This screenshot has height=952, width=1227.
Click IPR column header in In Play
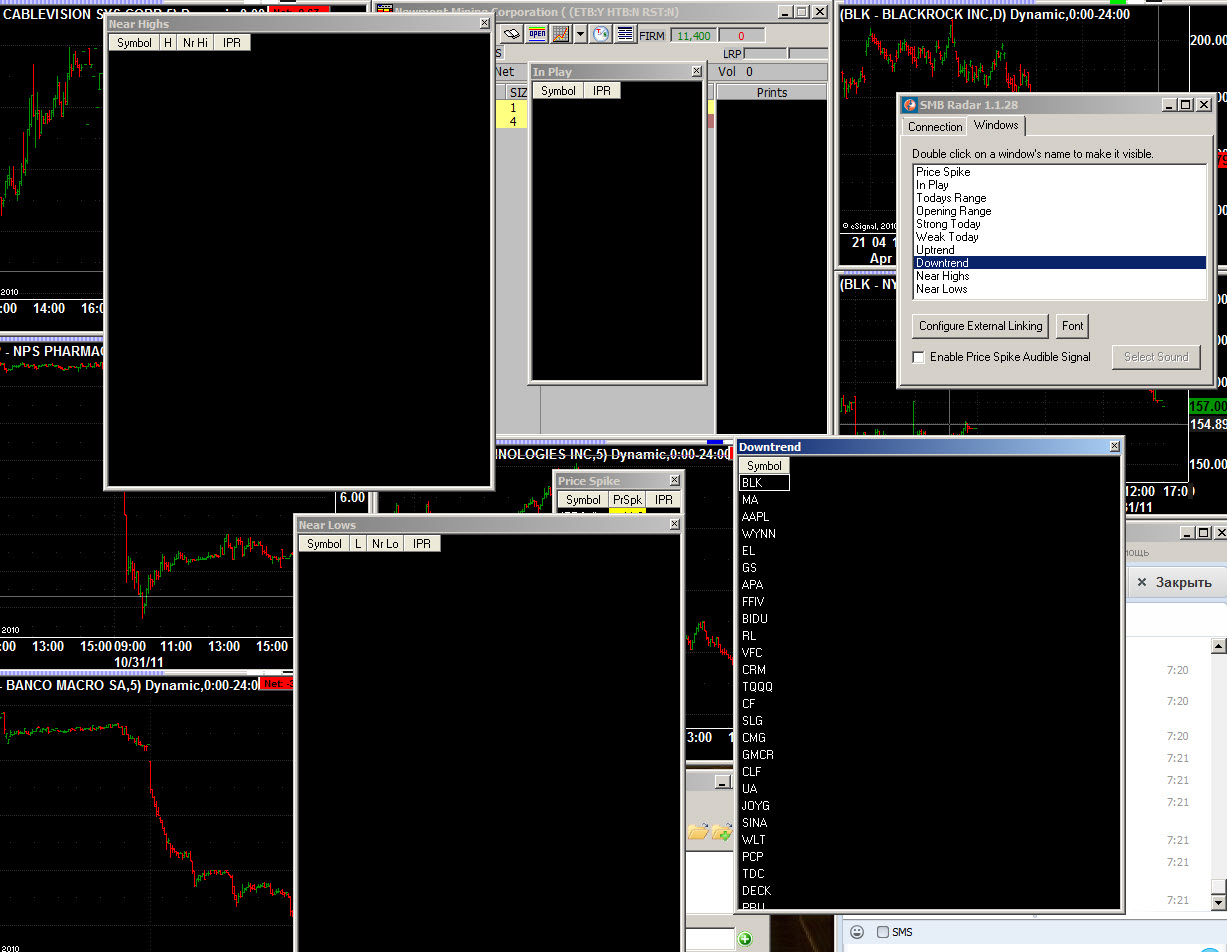coord(602,90)
